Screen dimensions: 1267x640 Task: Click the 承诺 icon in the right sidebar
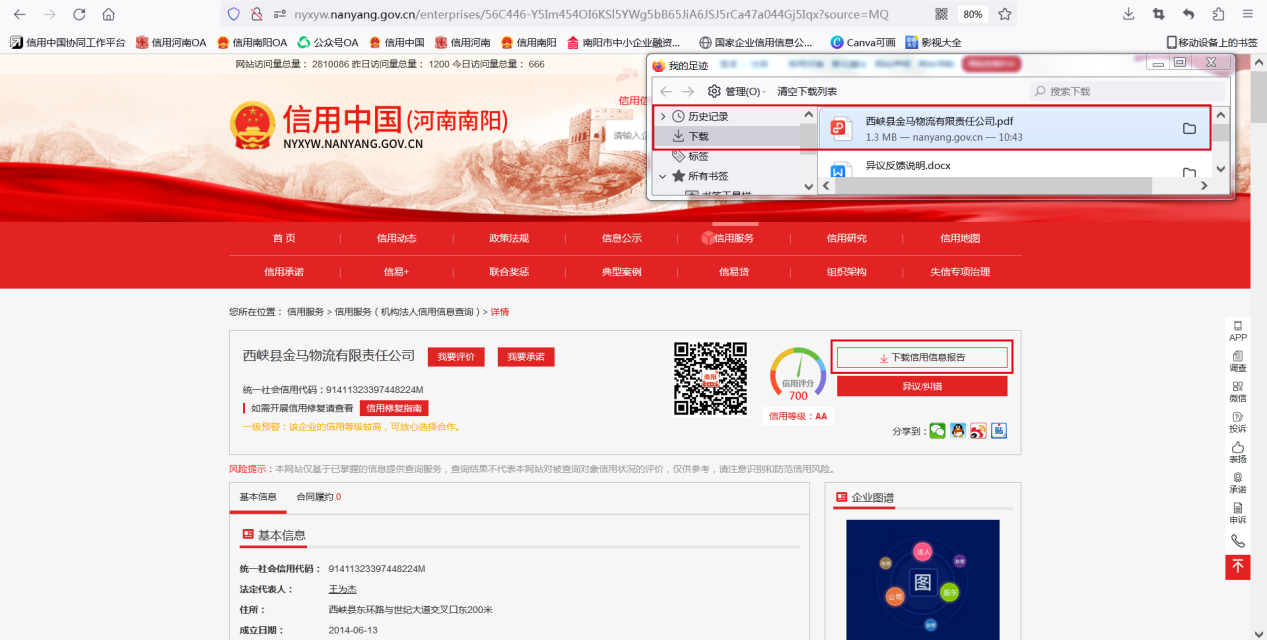(x=1238, y=483)
